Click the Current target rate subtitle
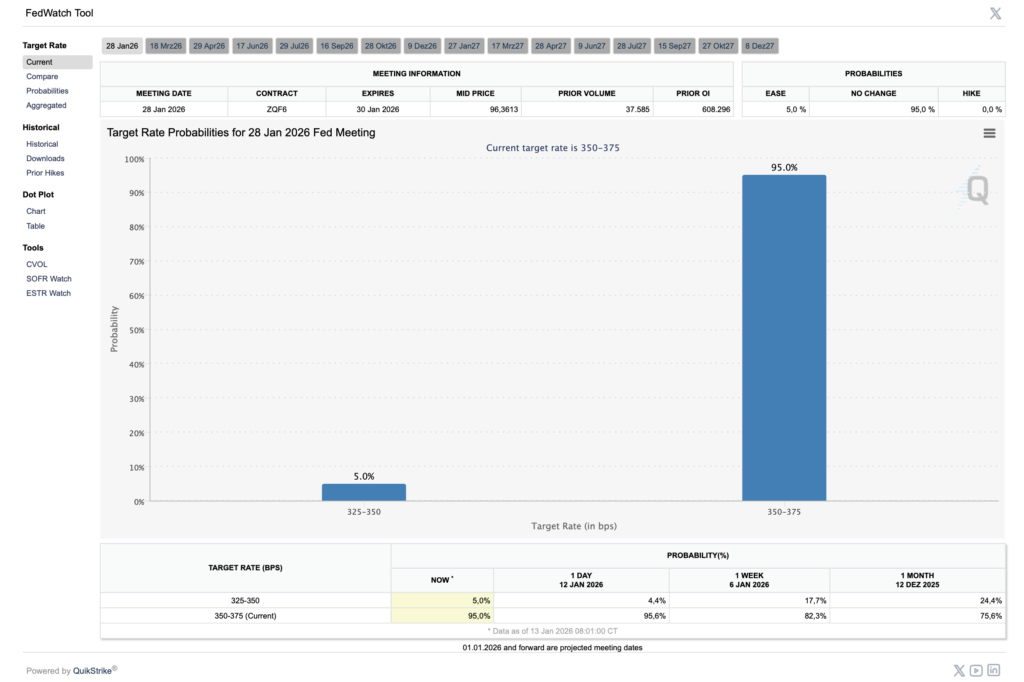The height and width of the screenshot is (682, 1024). pyautogui.click(x=552, y=148)
